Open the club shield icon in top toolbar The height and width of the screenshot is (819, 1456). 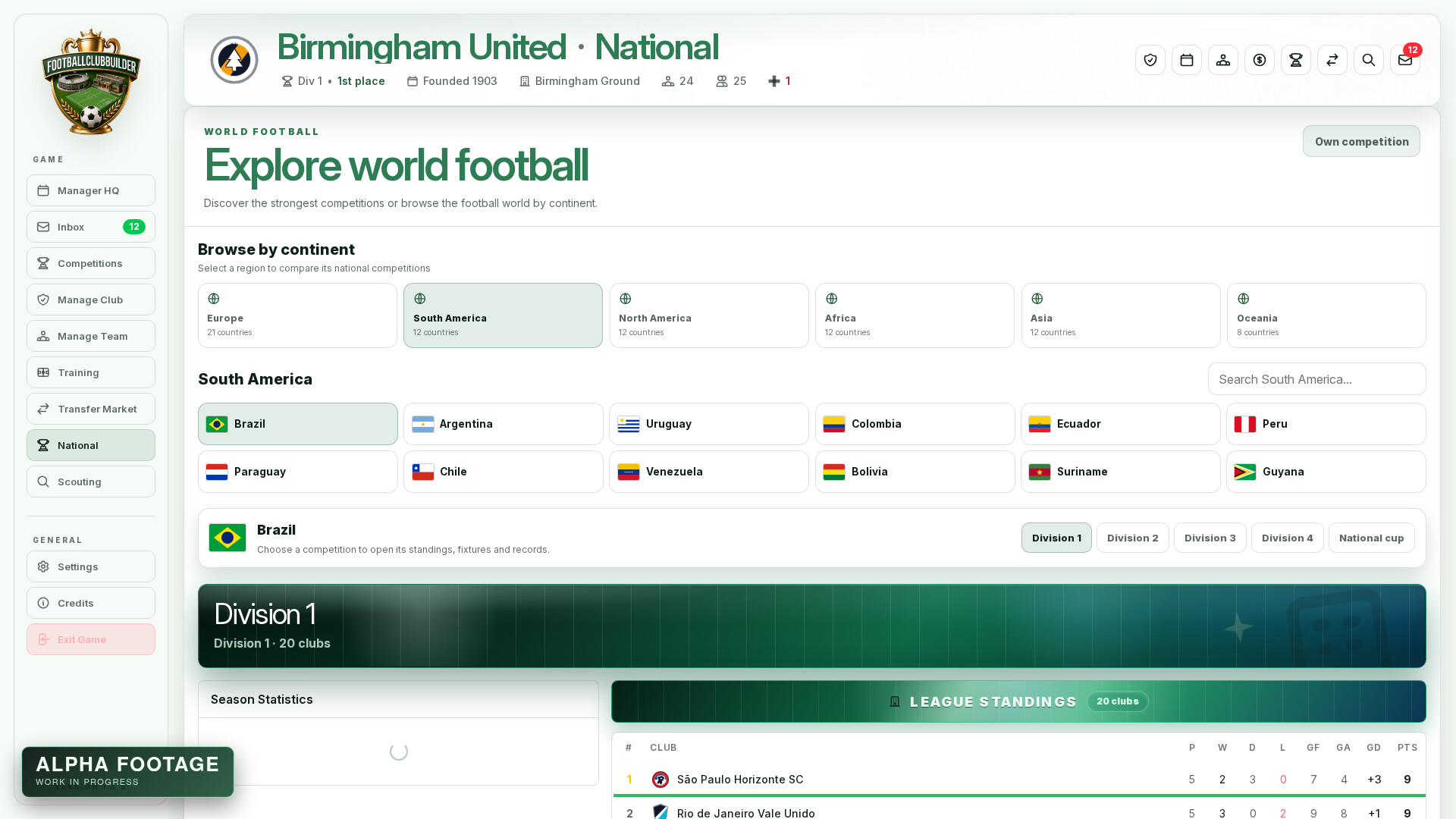[1150, 60]
